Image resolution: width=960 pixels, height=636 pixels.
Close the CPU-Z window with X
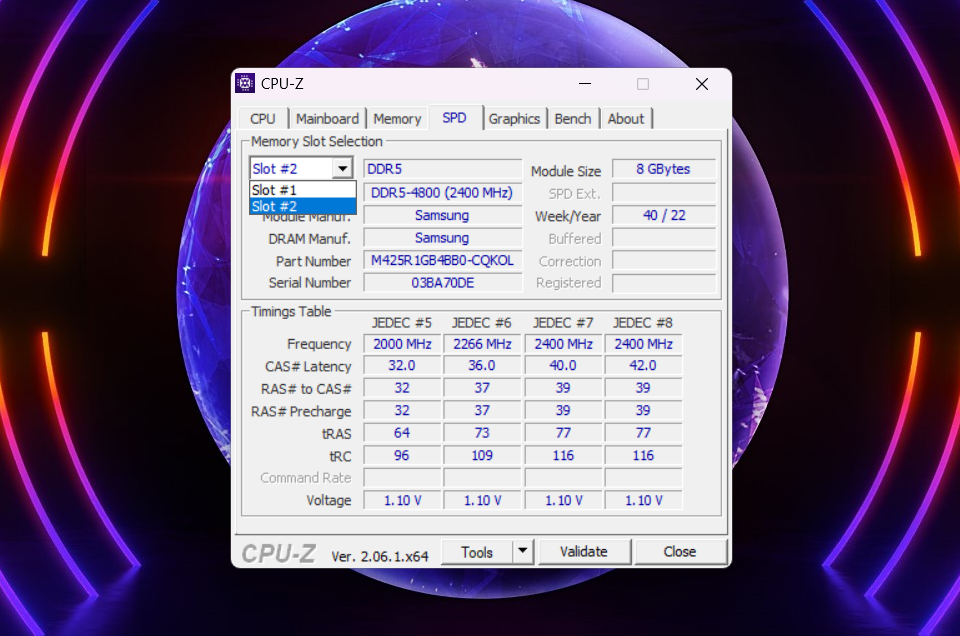(702, 84)
